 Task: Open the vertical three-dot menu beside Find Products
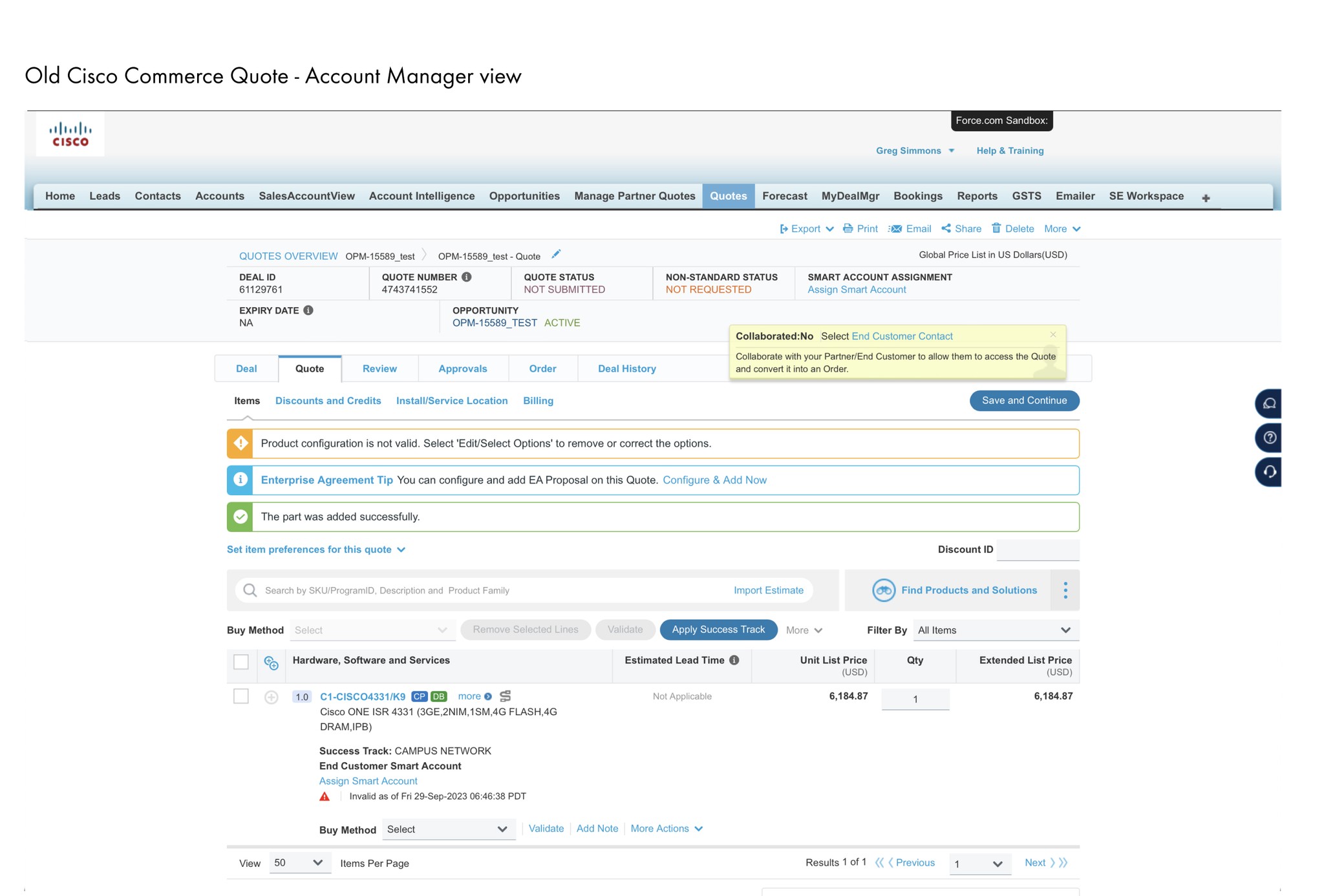[1065, 590]
